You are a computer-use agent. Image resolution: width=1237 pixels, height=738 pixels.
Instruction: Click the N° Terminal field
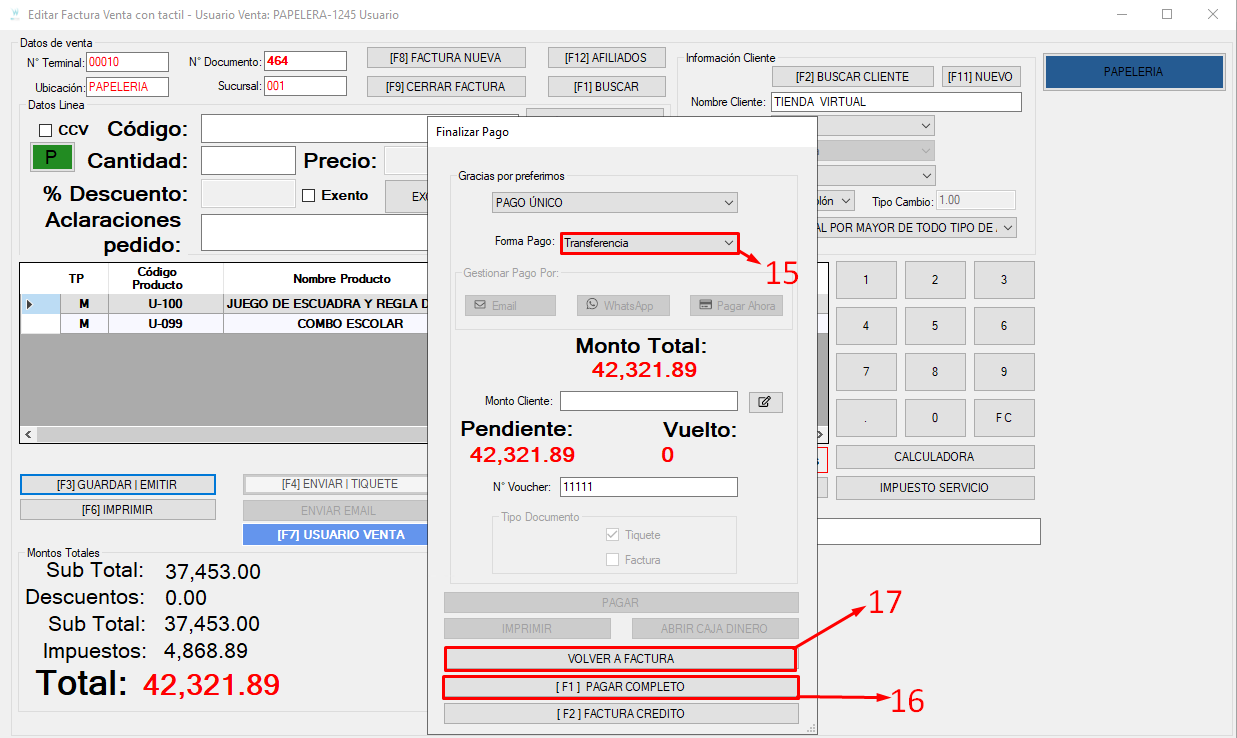coord(128,62)
